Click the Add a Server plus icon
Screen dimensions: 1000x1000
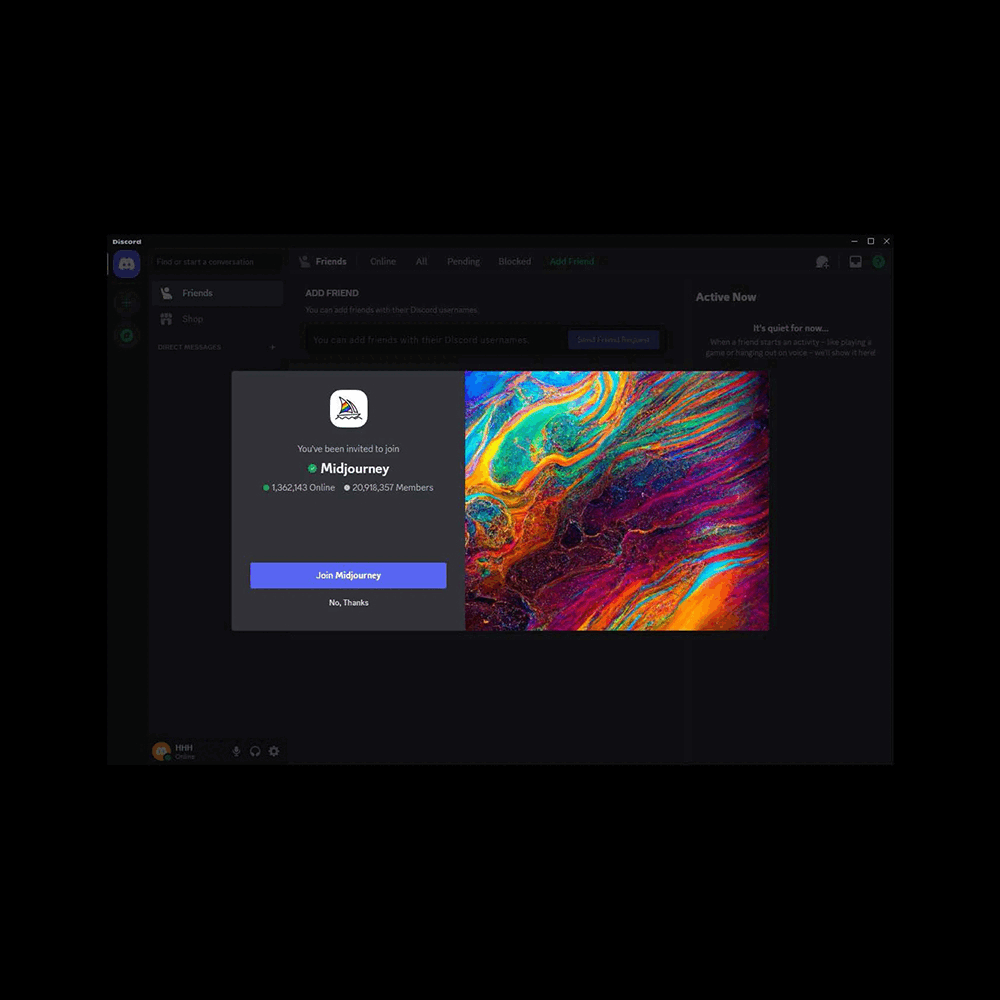pos(127,301)
